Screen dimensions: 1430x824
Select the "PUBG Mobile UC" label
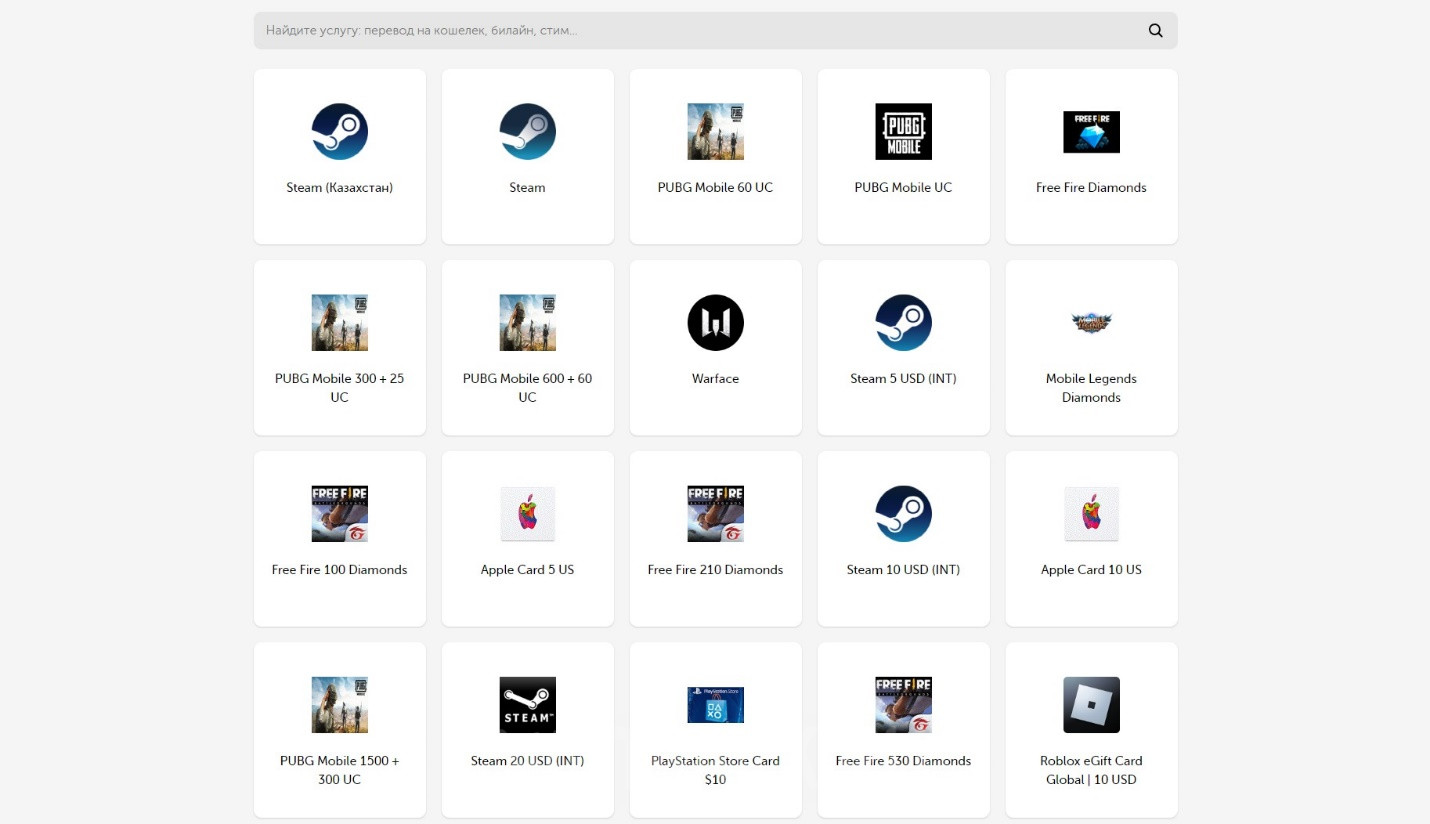(904, 188)
